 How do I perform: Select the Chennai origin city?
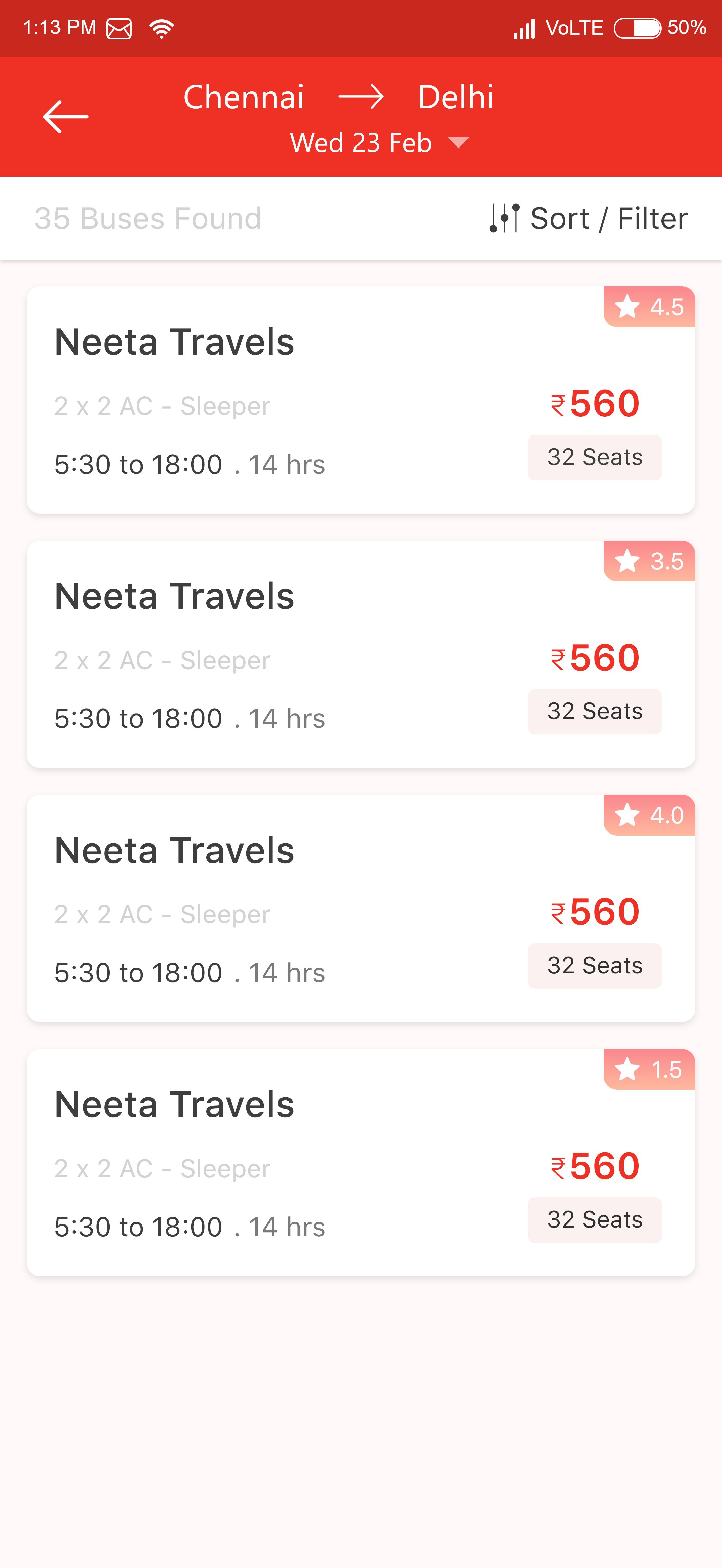243,97
